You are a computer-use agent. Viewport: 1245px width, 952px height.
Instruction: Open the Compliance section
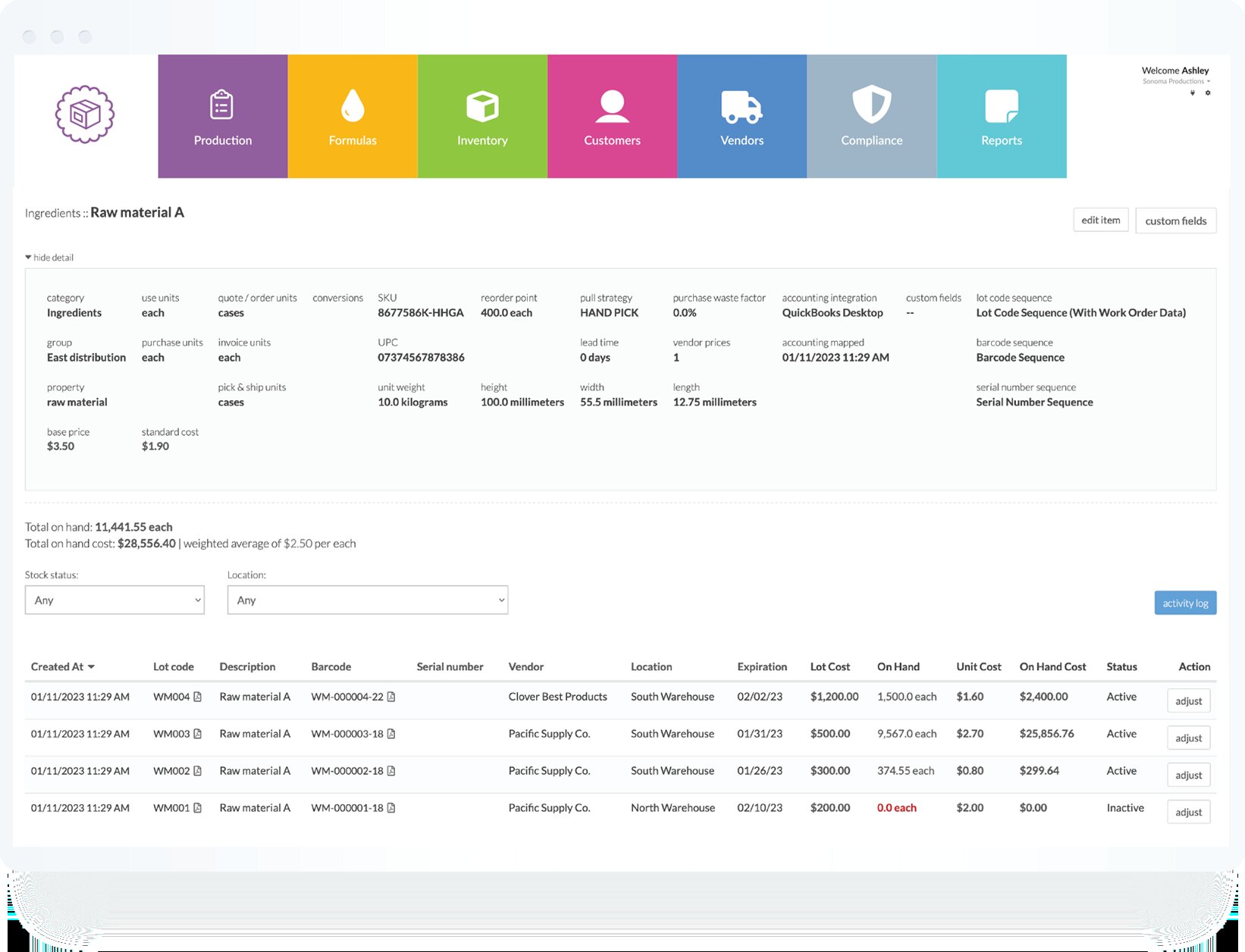(x=871, y=117)
